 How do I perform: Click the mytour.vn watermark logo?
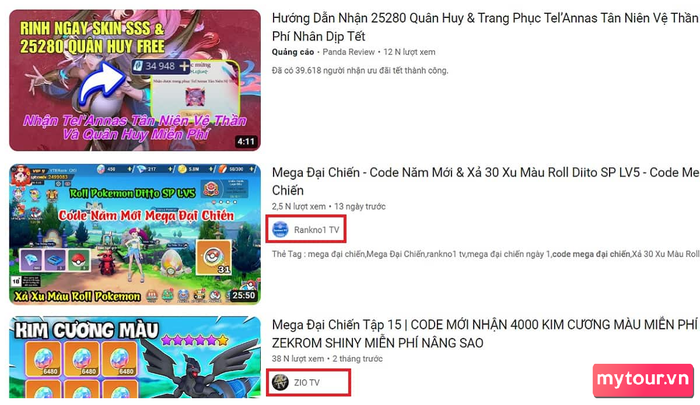[643, 380]
